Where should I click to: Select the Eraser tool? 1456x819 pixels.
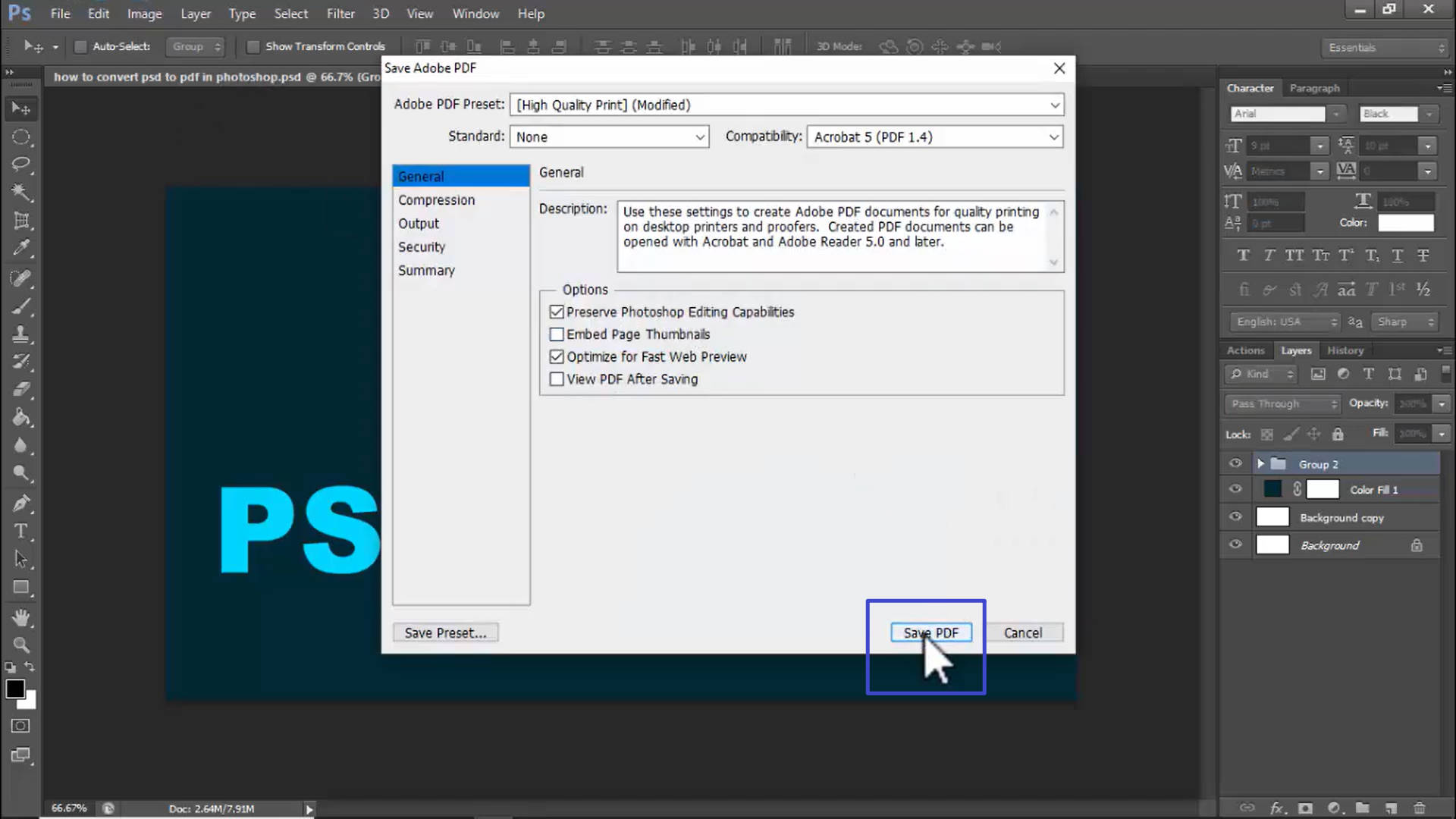(x=21, y=390)
